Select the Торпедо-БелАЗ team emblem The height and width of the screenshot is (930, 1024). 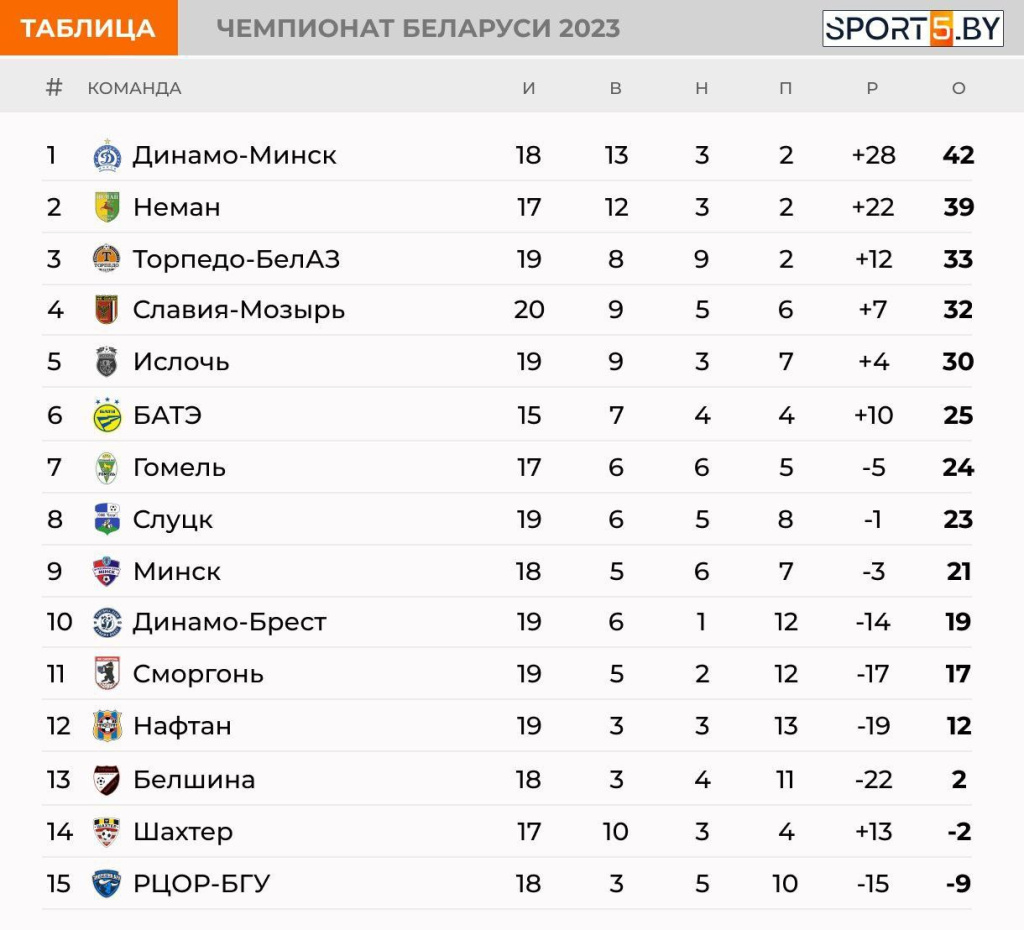click(x=106, y=259)
